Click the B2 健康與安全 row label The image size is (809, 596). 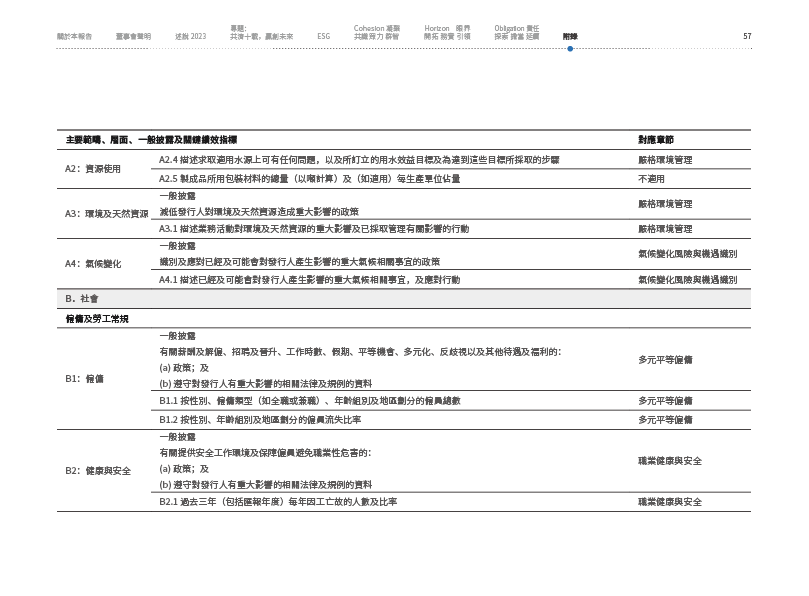click(x=98, y=469)
